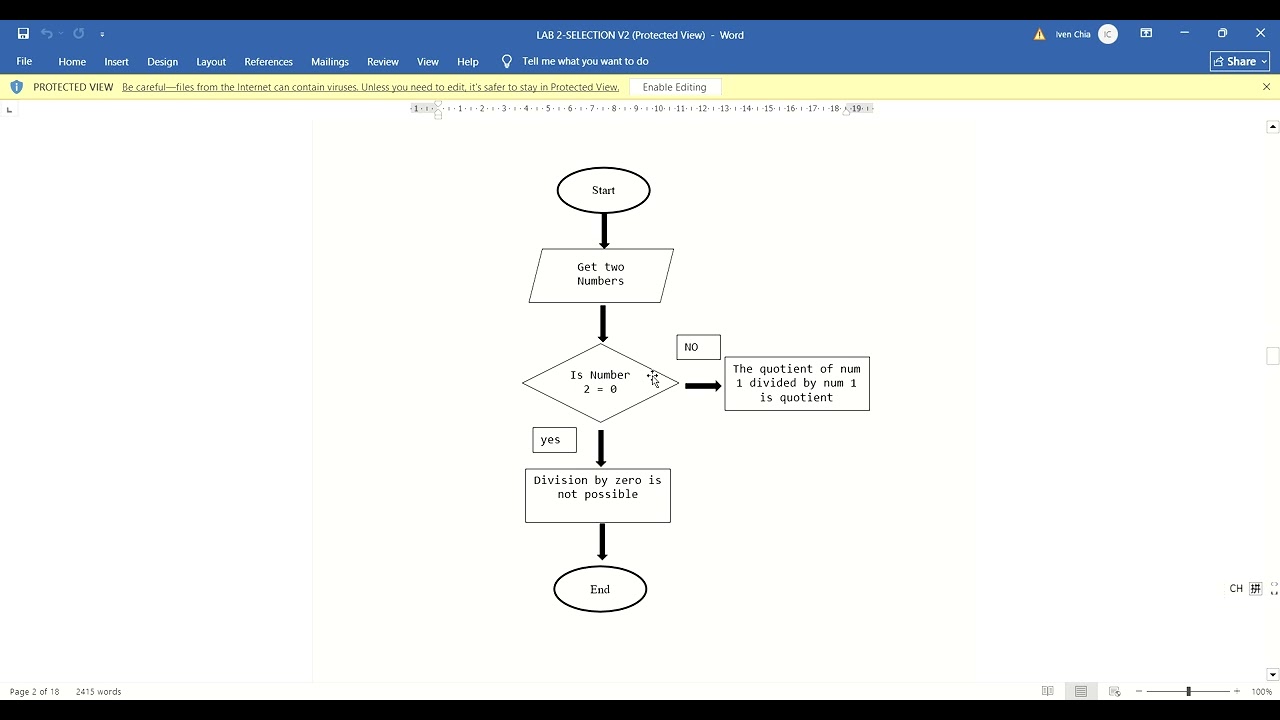The height and width of the screenshot is (720, 1280).
Task: Click the zoom in plus button
Action: click(1237, 691)
